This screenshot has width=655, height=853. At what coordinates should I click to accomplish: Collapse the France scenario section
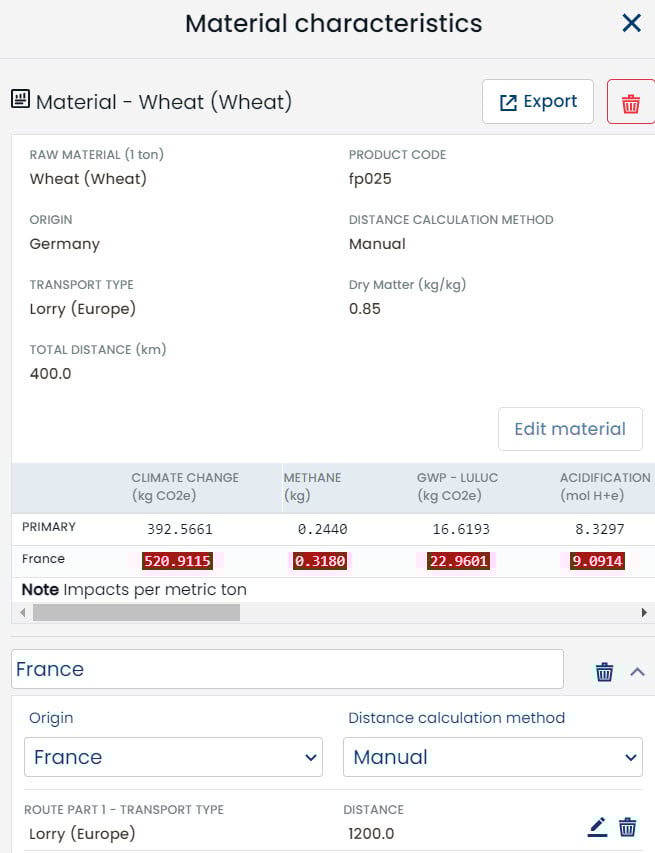pos(638,672)
